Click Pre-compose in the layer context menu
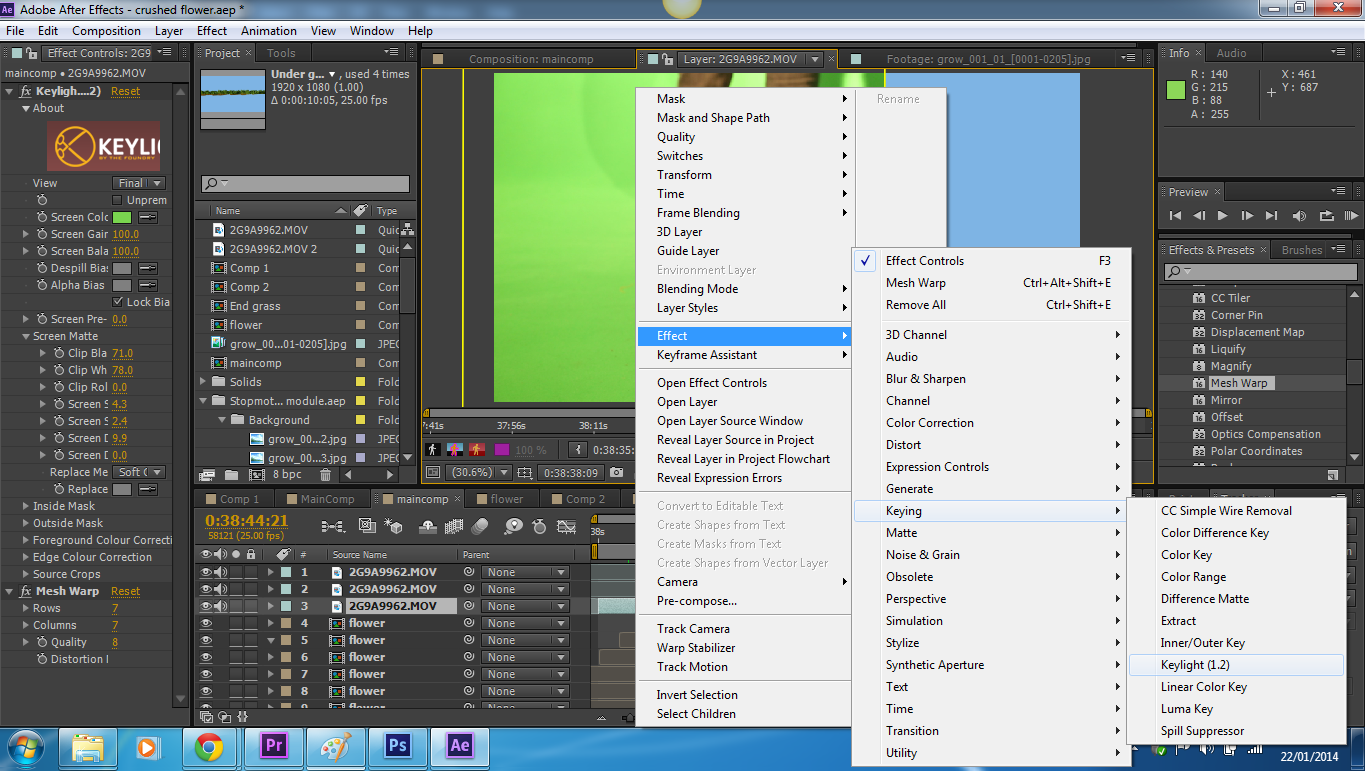Viewport: 1367px width, 773px height. click(744, 601)
